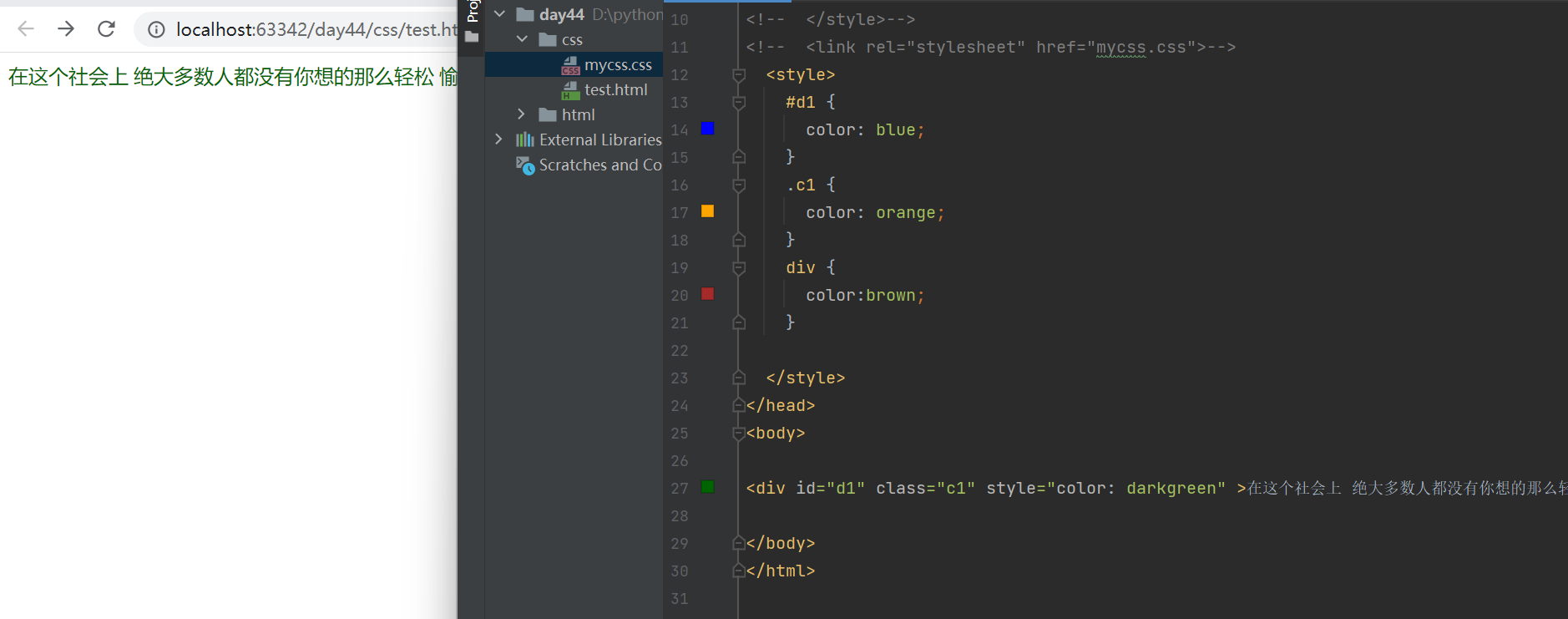1568x619 pixels.
Task: Click the html folder icon
Action: (x=548, y=114)
